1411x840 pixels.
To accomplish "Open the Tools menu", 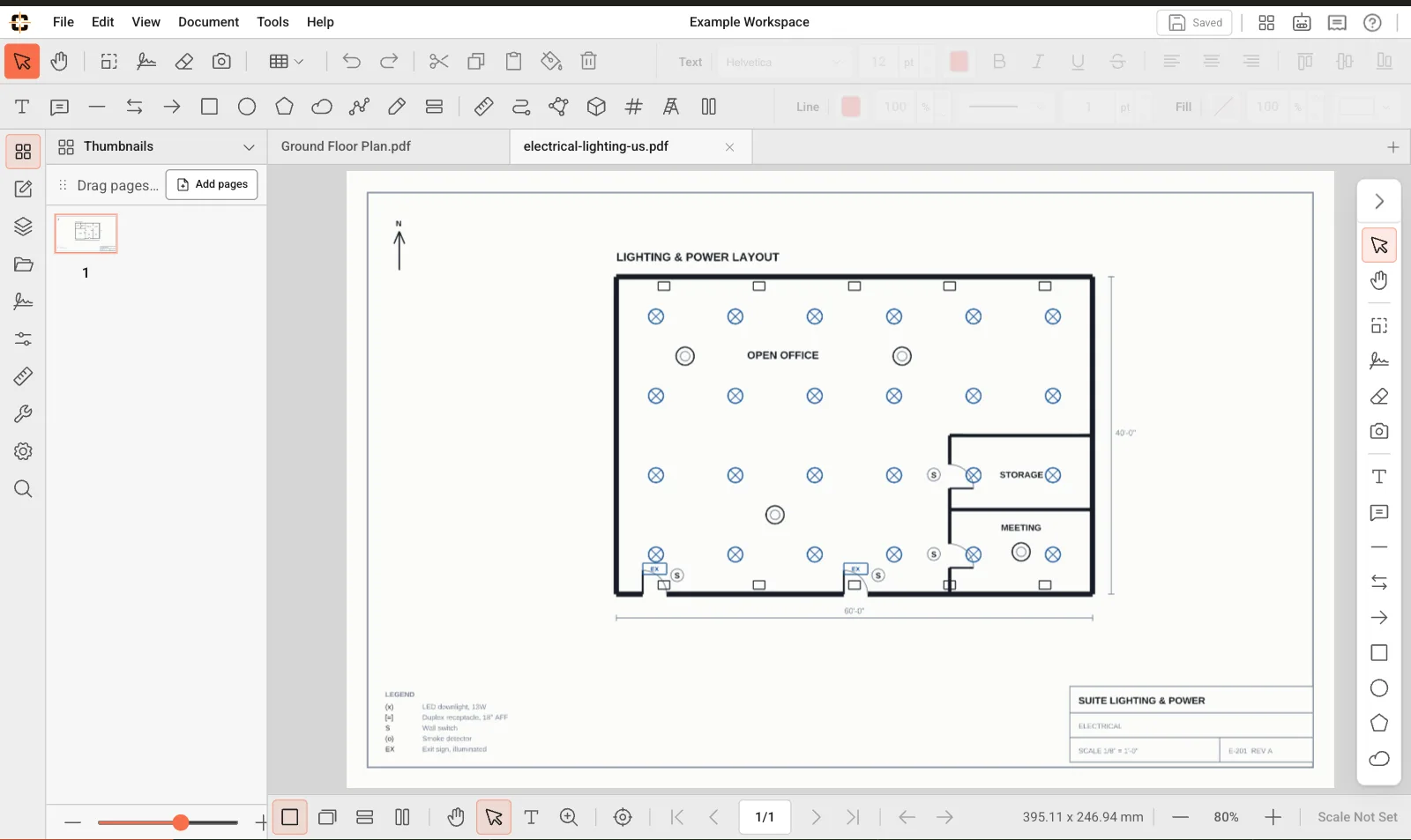I will click(x=272, y=22).
